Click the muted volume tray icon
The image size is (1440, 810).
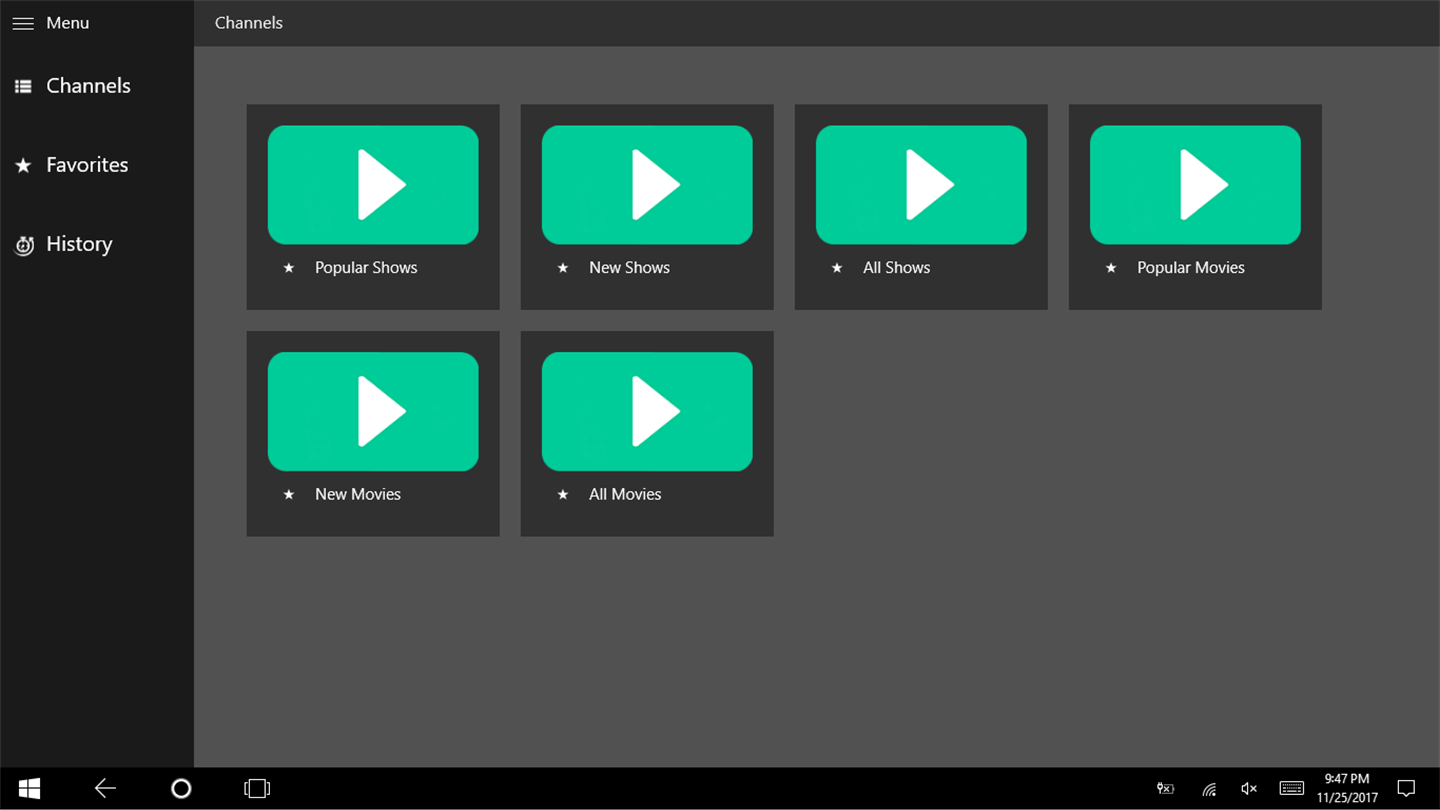coord(1249,789)
